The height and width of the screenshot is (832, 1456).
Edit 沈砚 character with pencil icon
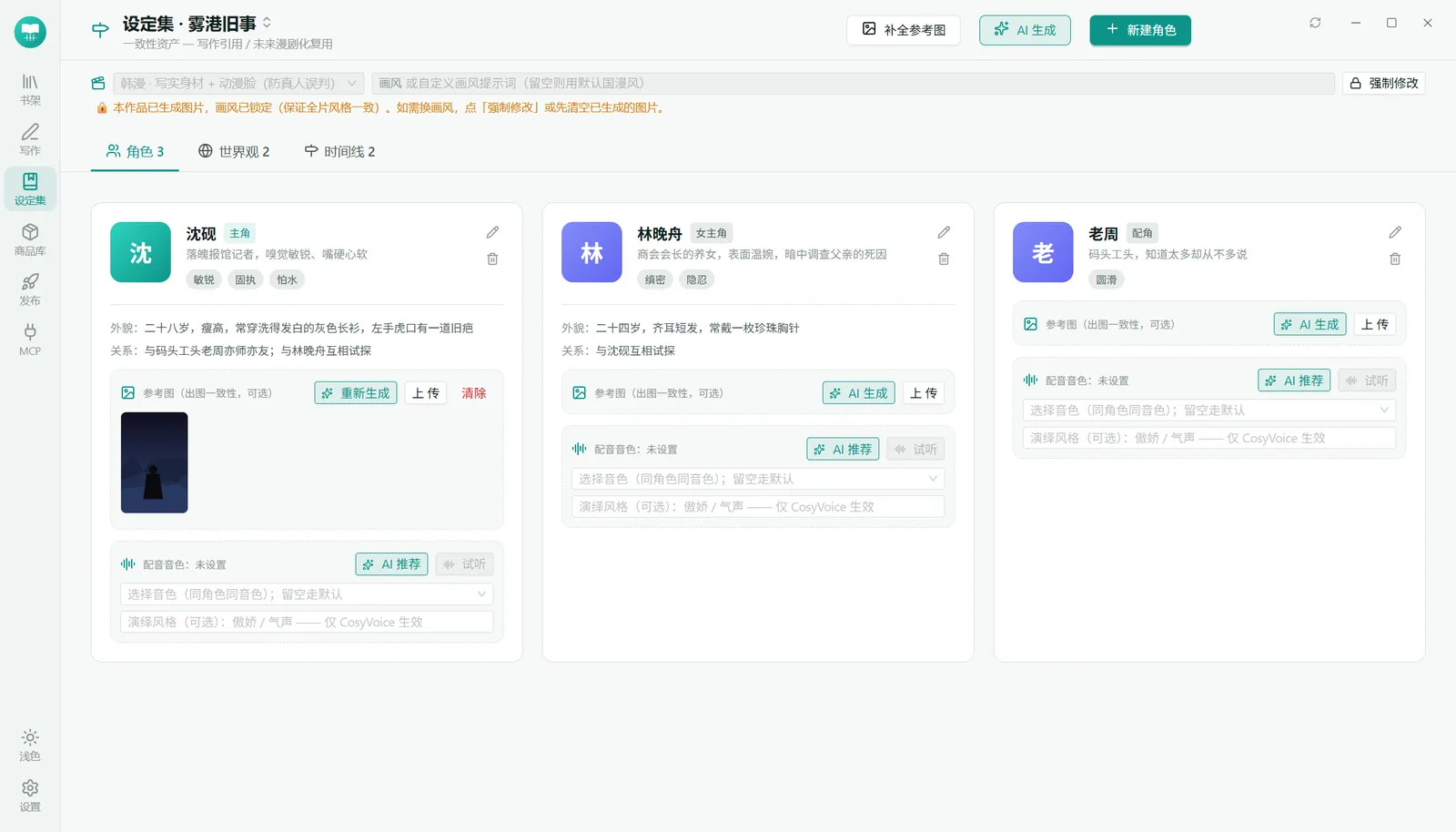coord(492,232)
